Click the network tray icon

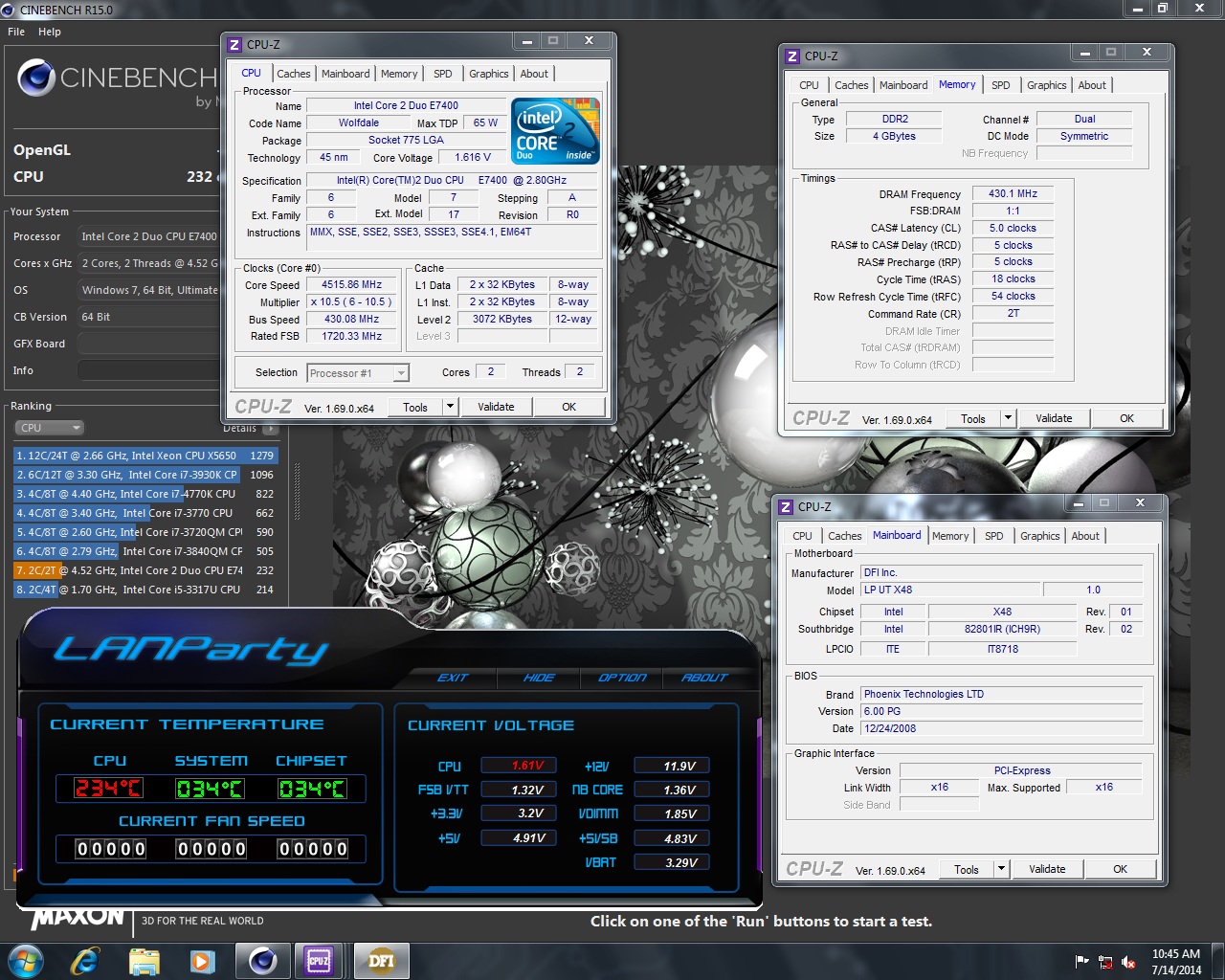click(1105, 962)
